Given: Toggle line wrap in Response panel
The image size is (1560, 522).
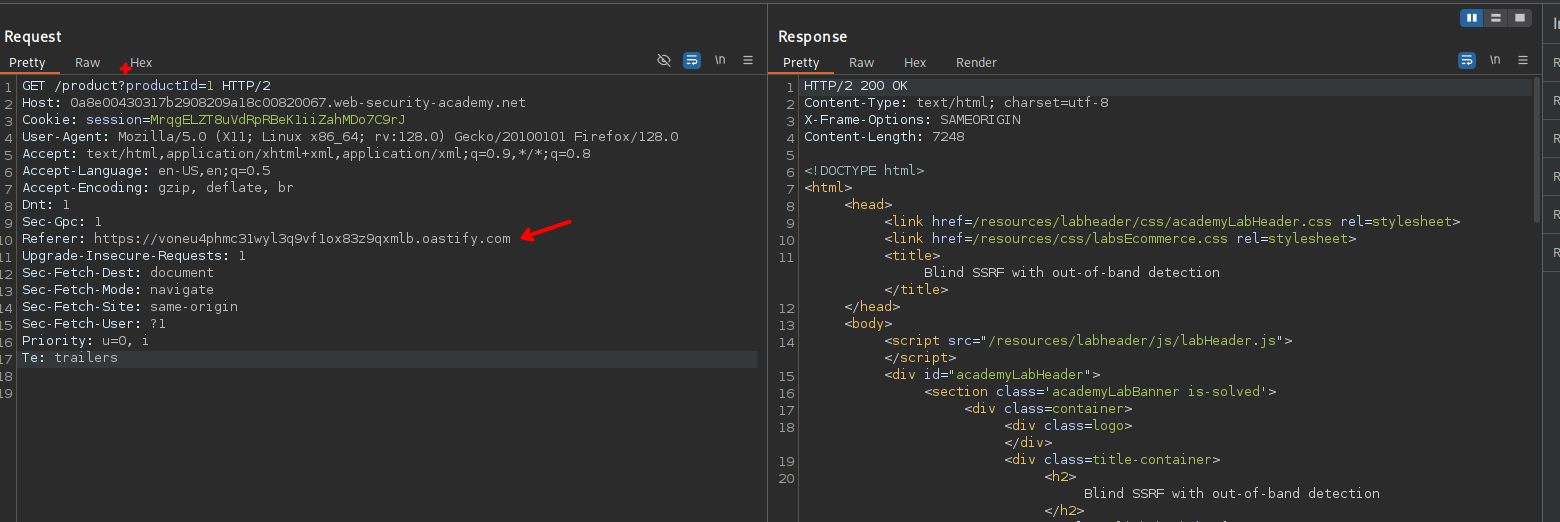Looking at the screenshot, I should click(x=1467, y=61).
